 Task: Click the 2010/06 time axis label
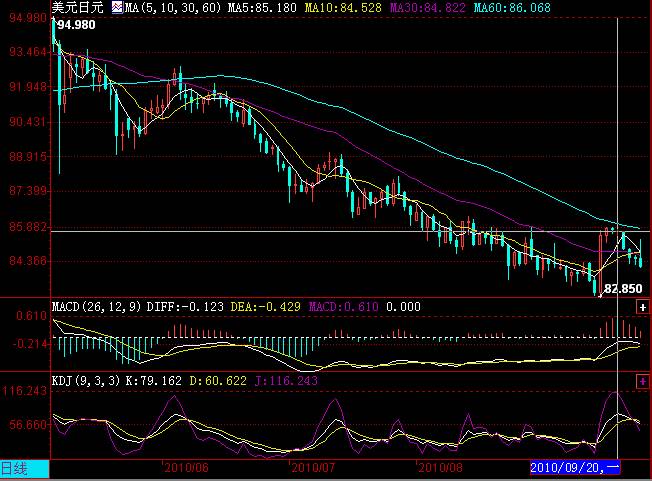coord(186,468)
